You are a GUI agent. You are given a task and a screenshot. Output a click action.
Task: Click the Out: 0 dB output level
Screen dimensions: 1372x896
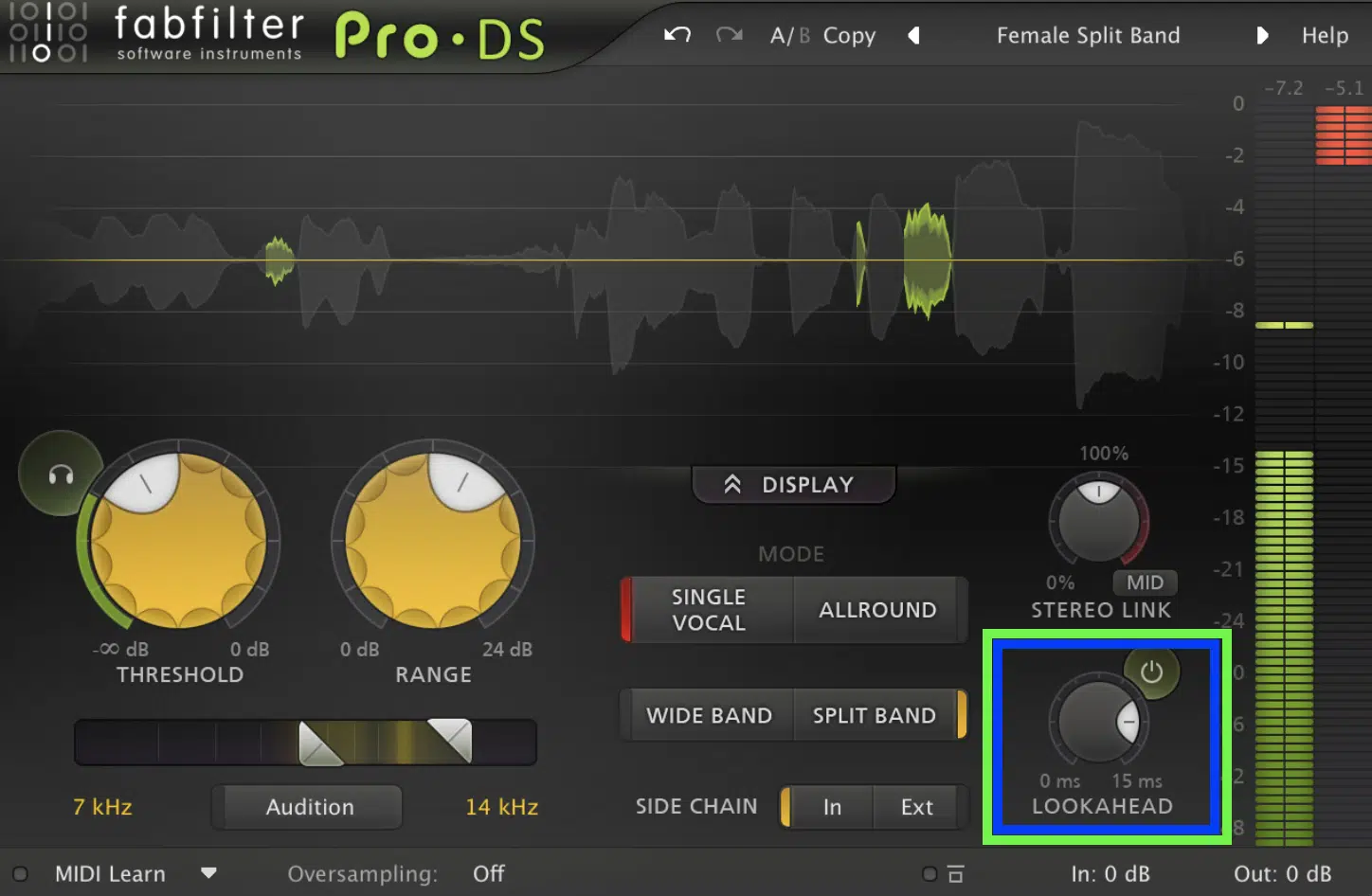coord(1282,874)
